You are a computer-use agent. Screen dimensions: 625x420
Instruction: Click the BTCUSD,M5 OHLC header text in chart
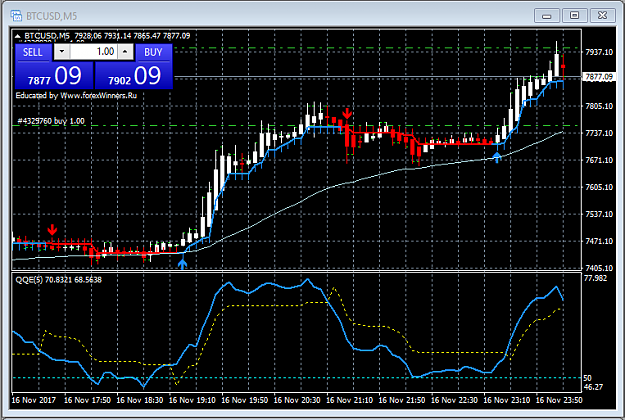pos(107,36)
